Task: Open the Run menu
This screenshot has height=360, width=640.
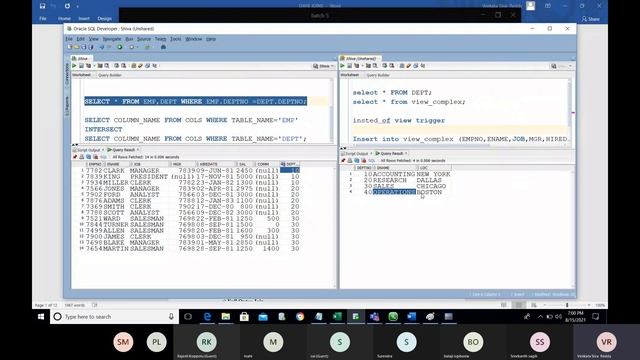Action: coord(129,39)
